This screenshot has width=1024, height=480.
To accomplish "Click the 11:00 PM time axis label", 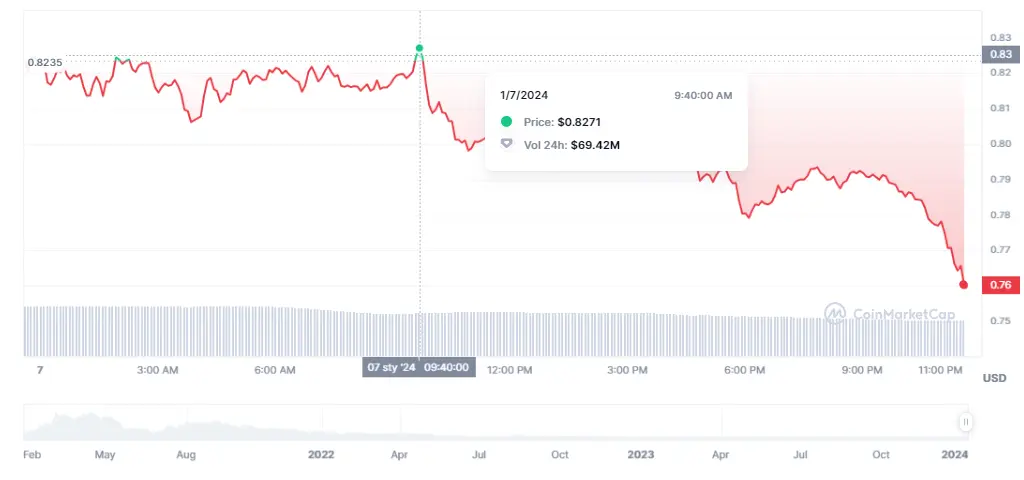I will (x=939, y=370).
